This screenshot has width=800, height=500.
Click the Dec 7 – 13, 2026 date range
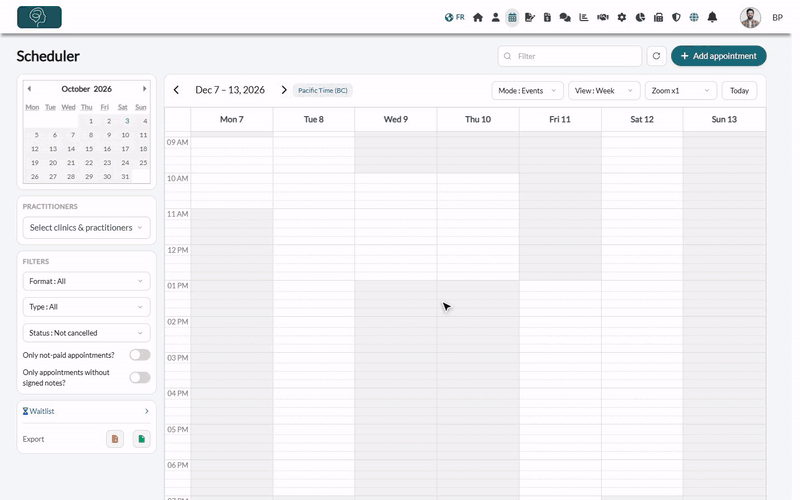230,90
